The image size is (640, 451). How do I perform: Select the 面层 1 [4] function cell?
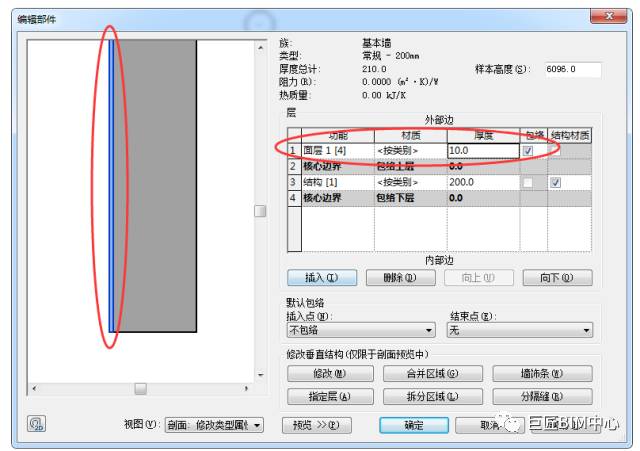[x=338, y=151]
